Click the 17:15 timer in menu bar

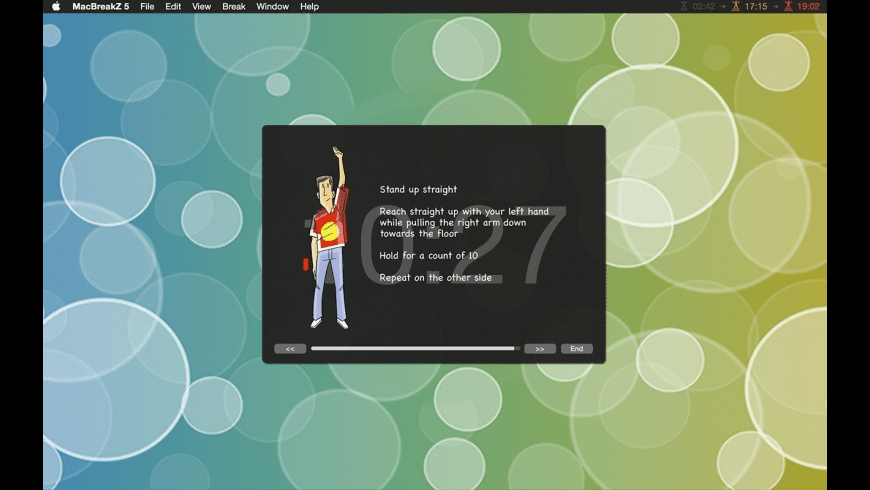click(756, 7)
